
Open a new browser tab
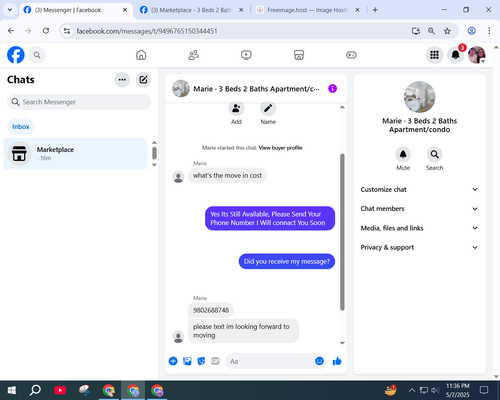coord(375,10)
